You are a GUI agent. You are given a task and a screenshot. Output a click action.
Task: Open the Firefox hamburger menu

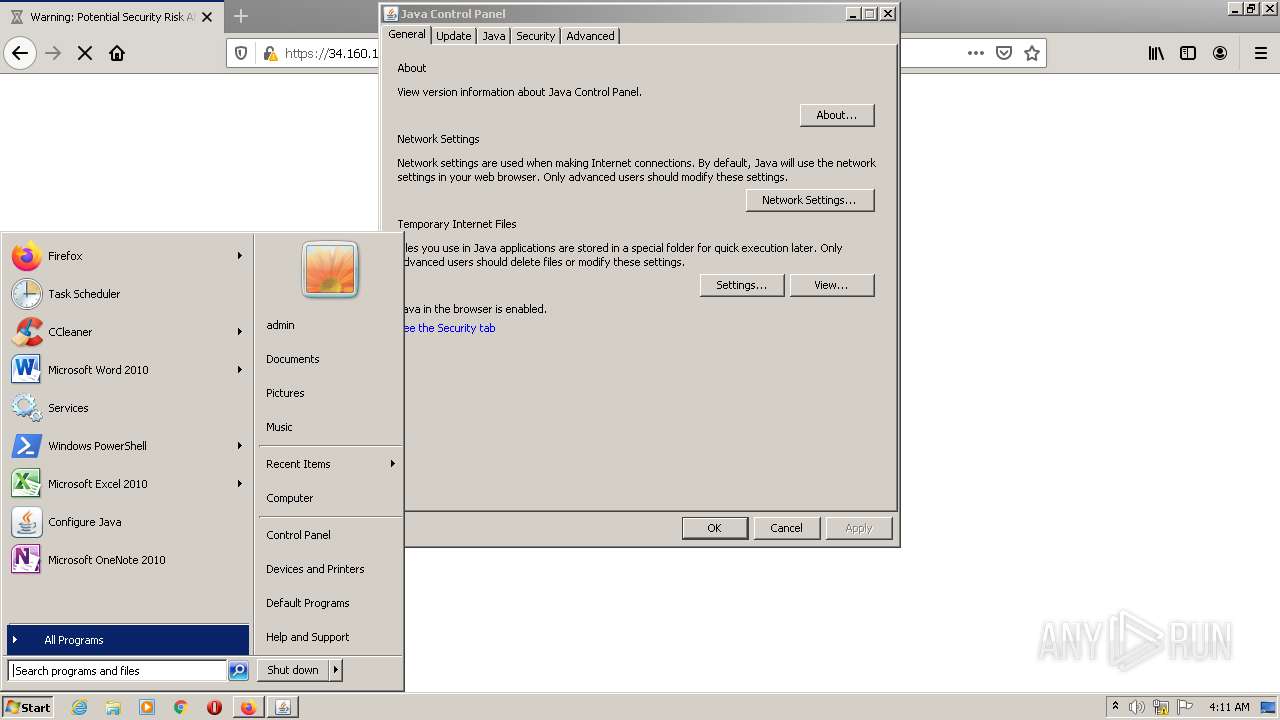[x=1261, y=53]
